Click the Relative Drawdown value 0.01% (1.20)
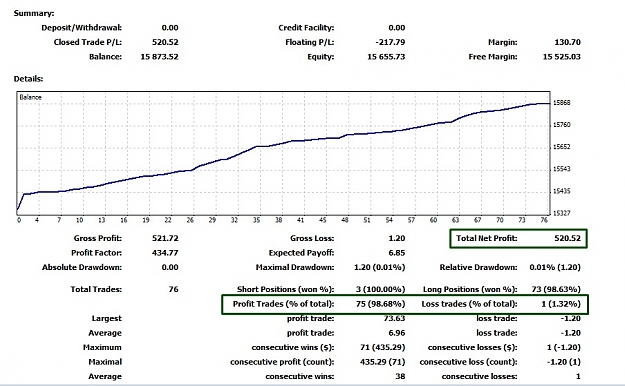The width and height of the screenshot is (625, 386). [555, 267]
